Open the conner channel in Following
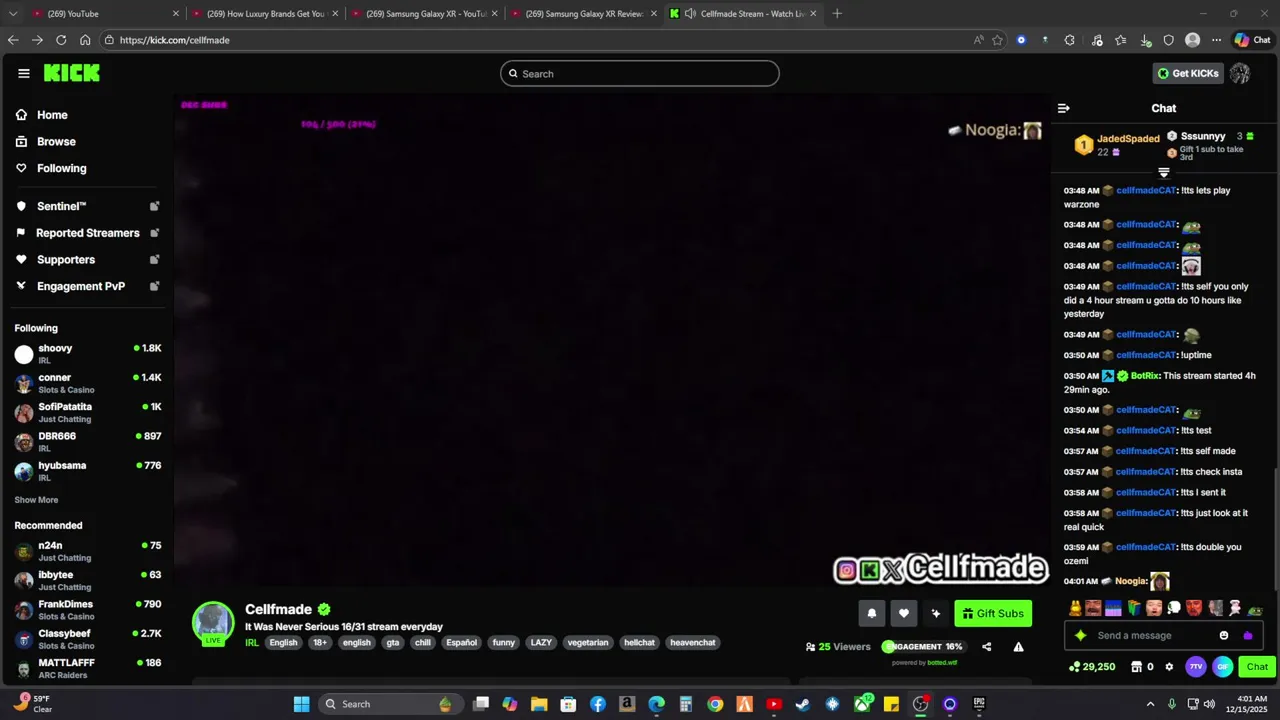 pyautogui.click(x=88, y=383)
